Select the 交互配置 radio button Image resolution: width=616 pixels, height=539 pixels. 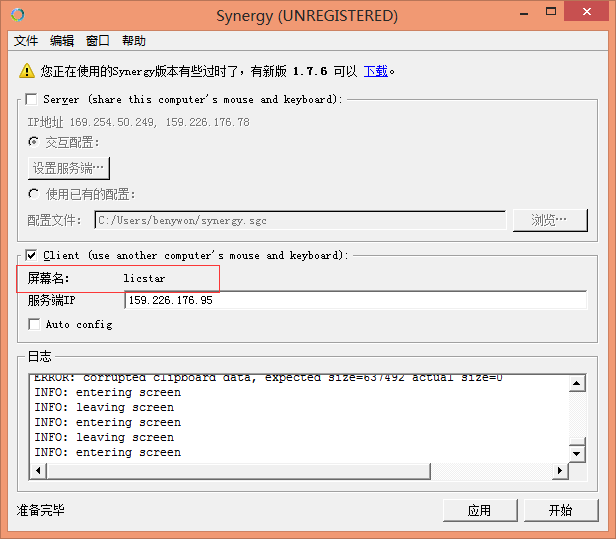[34, 142]
